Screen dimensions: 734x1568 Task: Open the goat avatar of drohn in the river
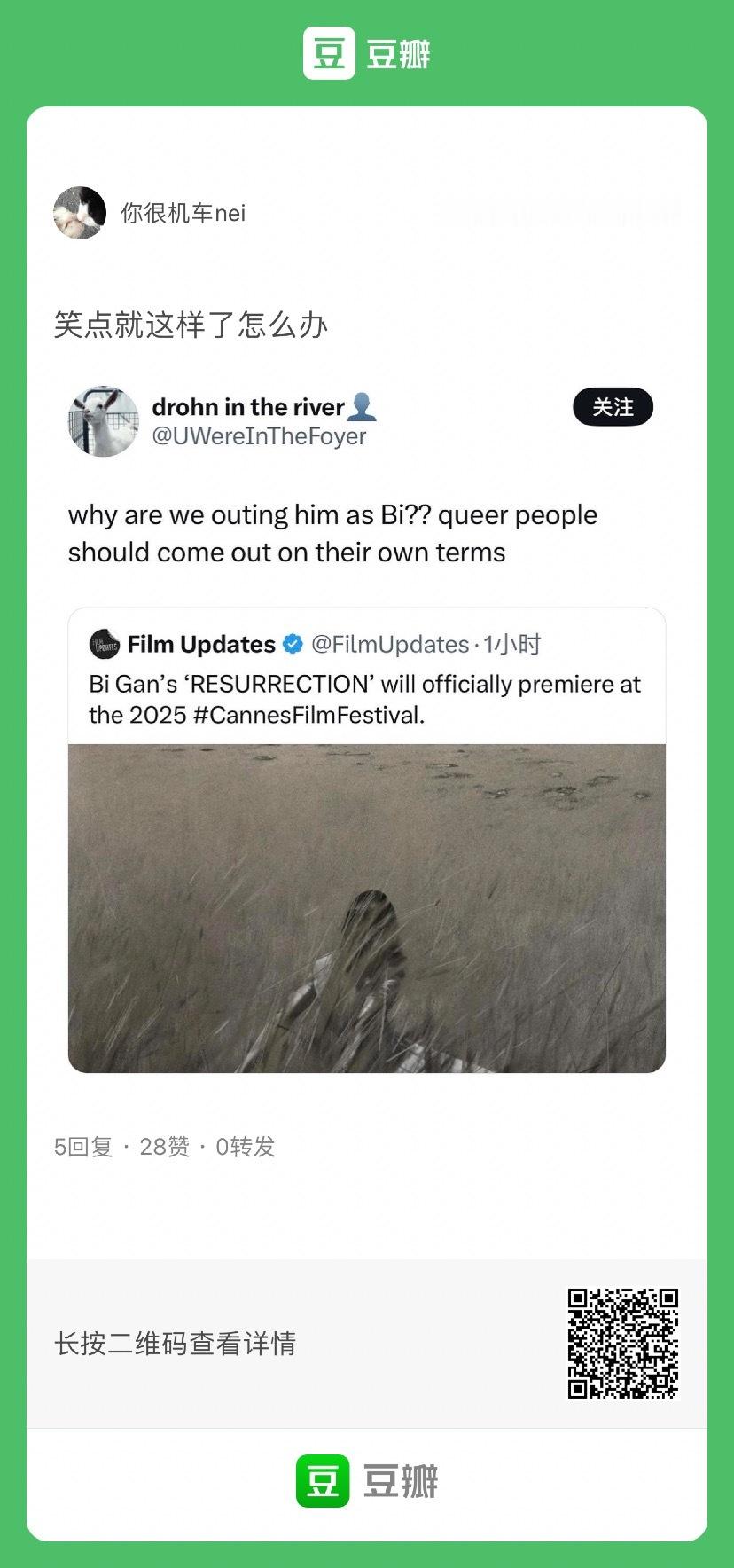104,421
